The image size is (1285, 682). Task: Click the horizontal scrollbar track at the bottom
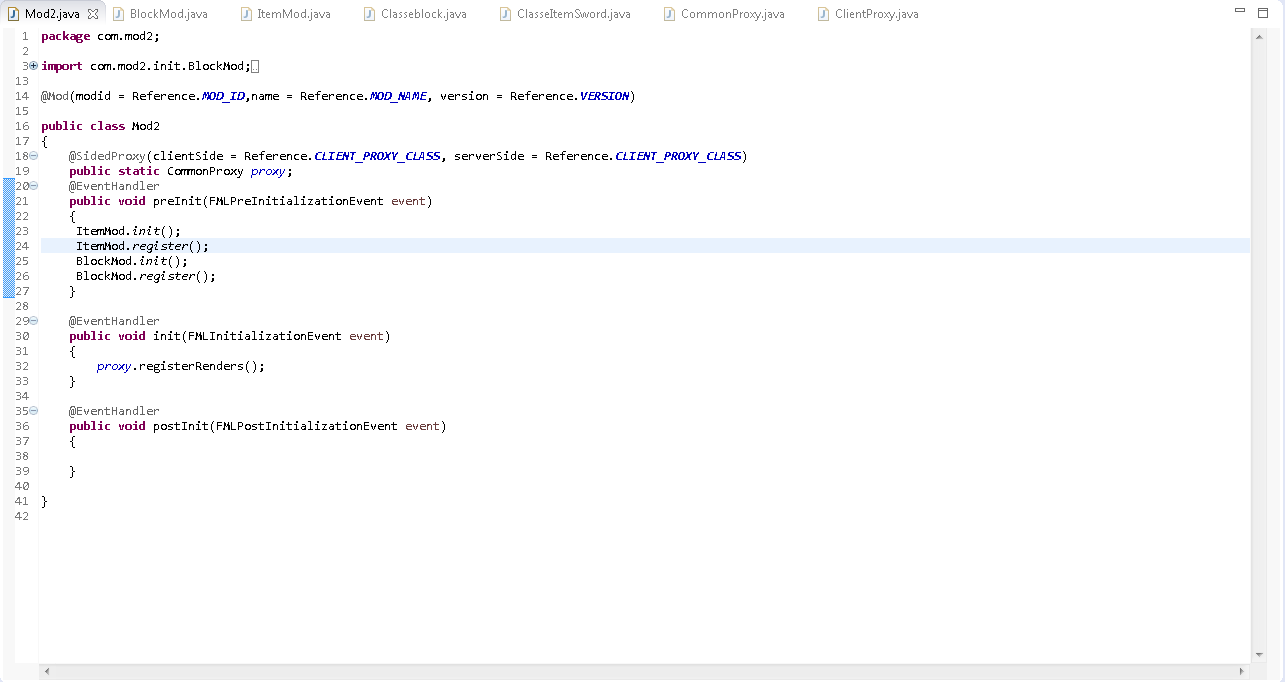640,671
